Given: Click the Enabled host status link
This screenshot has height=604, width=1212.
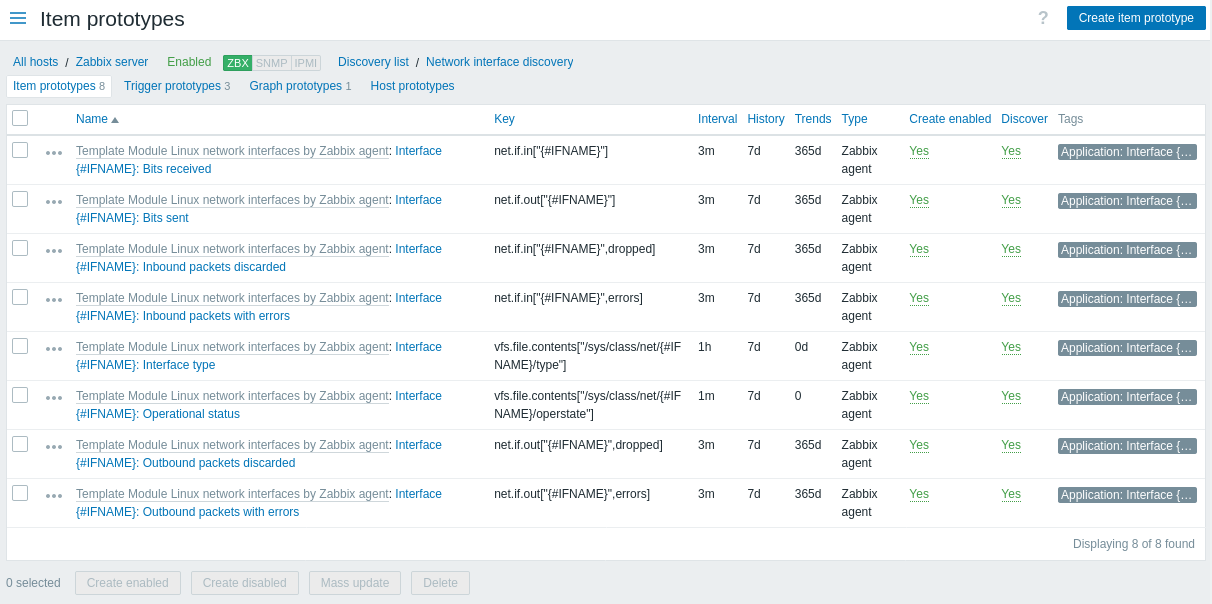Looking at the screenshot, I should pyautogui.click(x=189, y=62).
